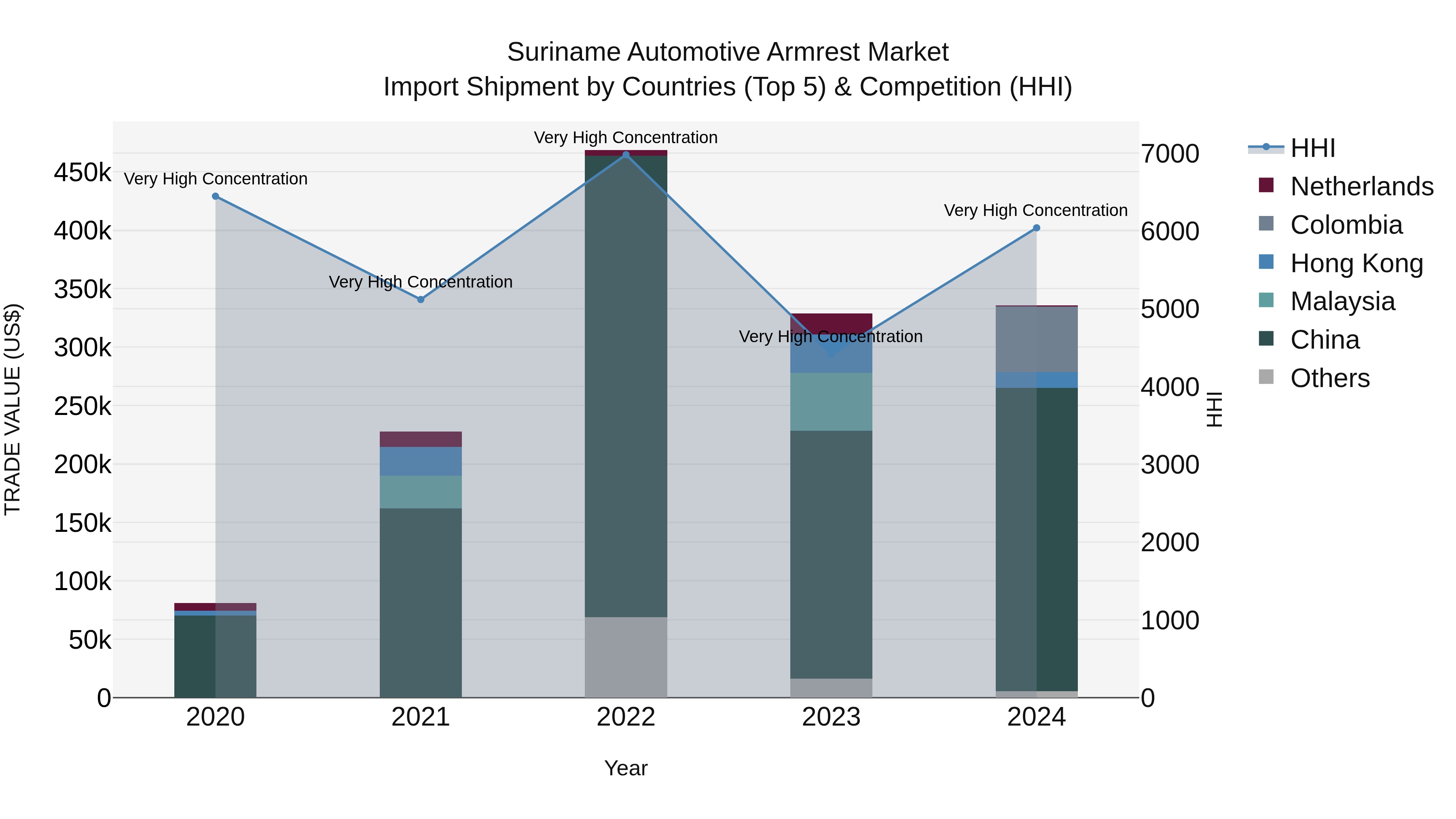Image resolution: width=1456 pixels, height=819 pixels.
Task: Click the Malaysia segment of the 2023 bar
Action: [831, 402]
